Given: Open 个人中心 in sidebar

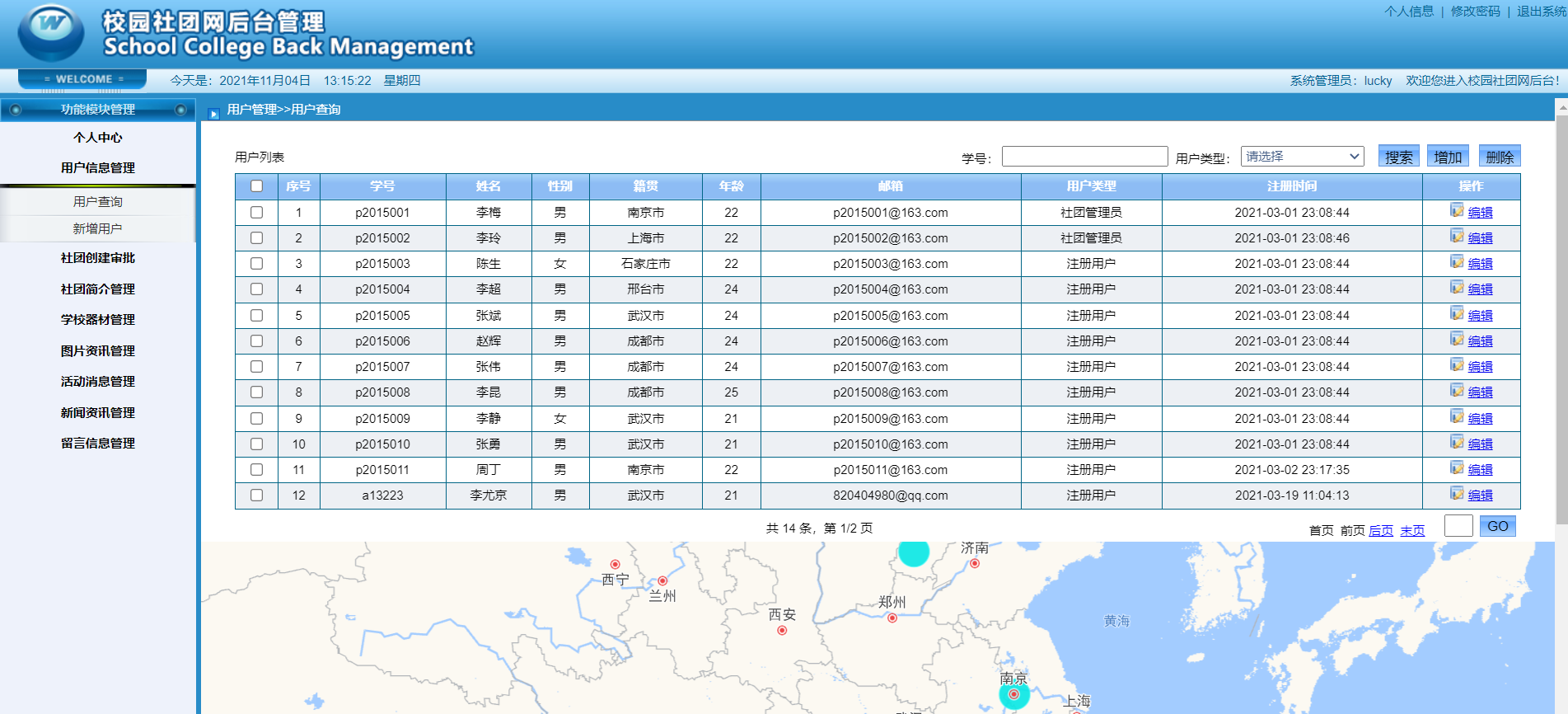Looking at the screenshot, I should [98, 138].
